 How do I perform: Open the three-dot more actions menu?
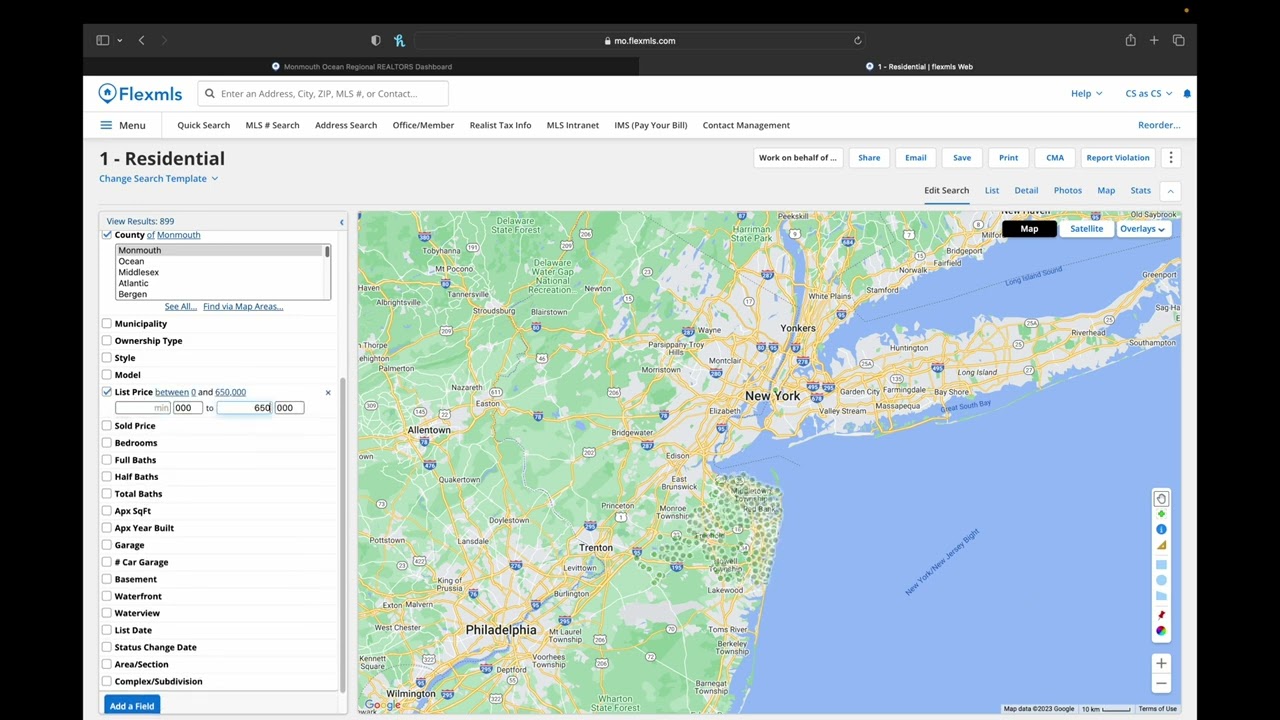click(1171, 158)
